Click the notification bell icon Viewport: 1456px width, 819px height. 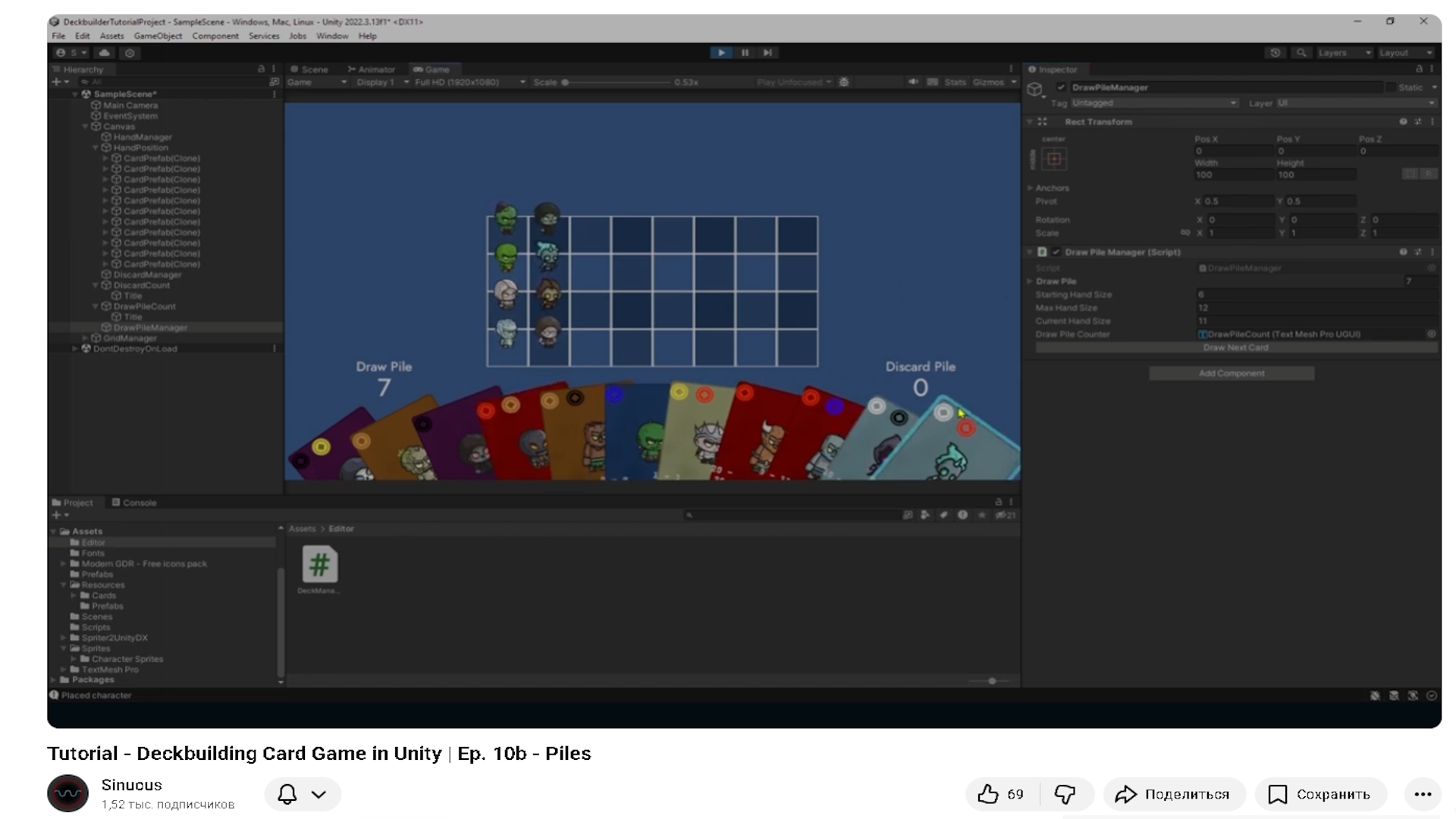287,794
